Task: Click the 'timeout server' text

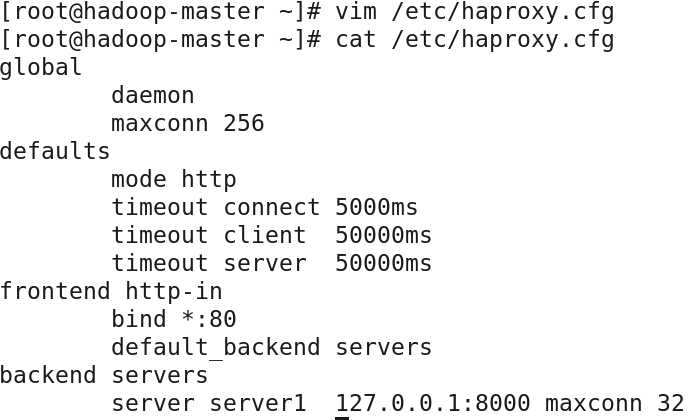Action: pos(208,264)
